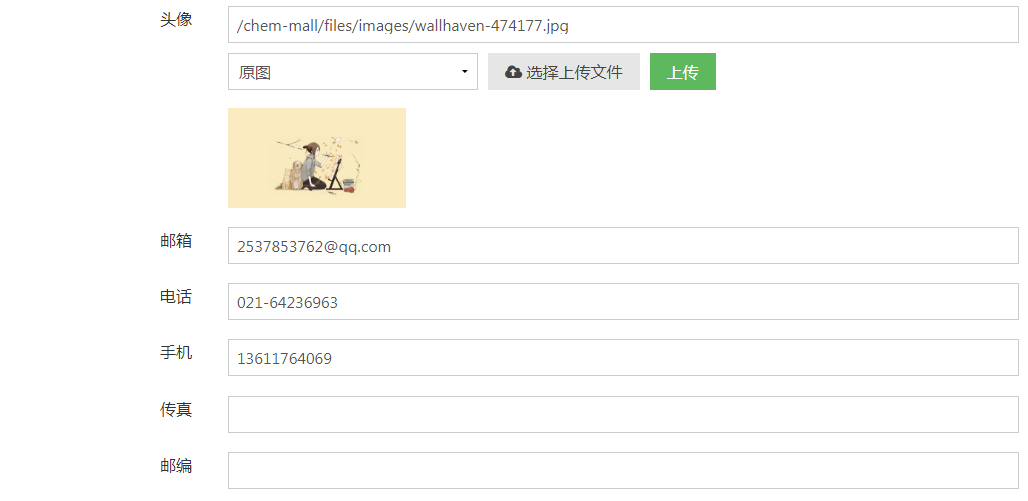The height and width of the screenshot is (501, 1028).
Task: Click the 头像 field label
Action: coord(176,20)
